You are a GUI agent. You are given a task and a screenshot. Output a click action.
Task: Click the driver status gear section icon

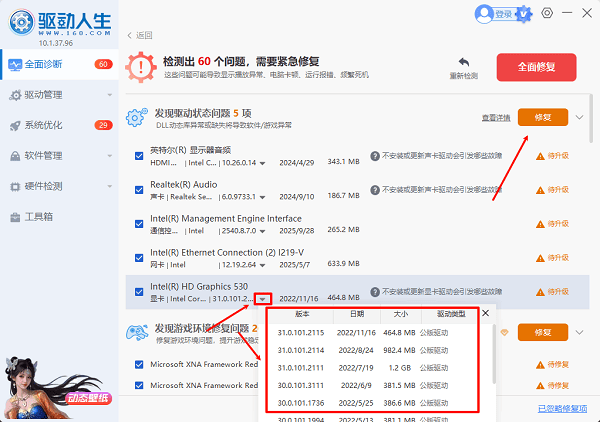tap(137, 117)
